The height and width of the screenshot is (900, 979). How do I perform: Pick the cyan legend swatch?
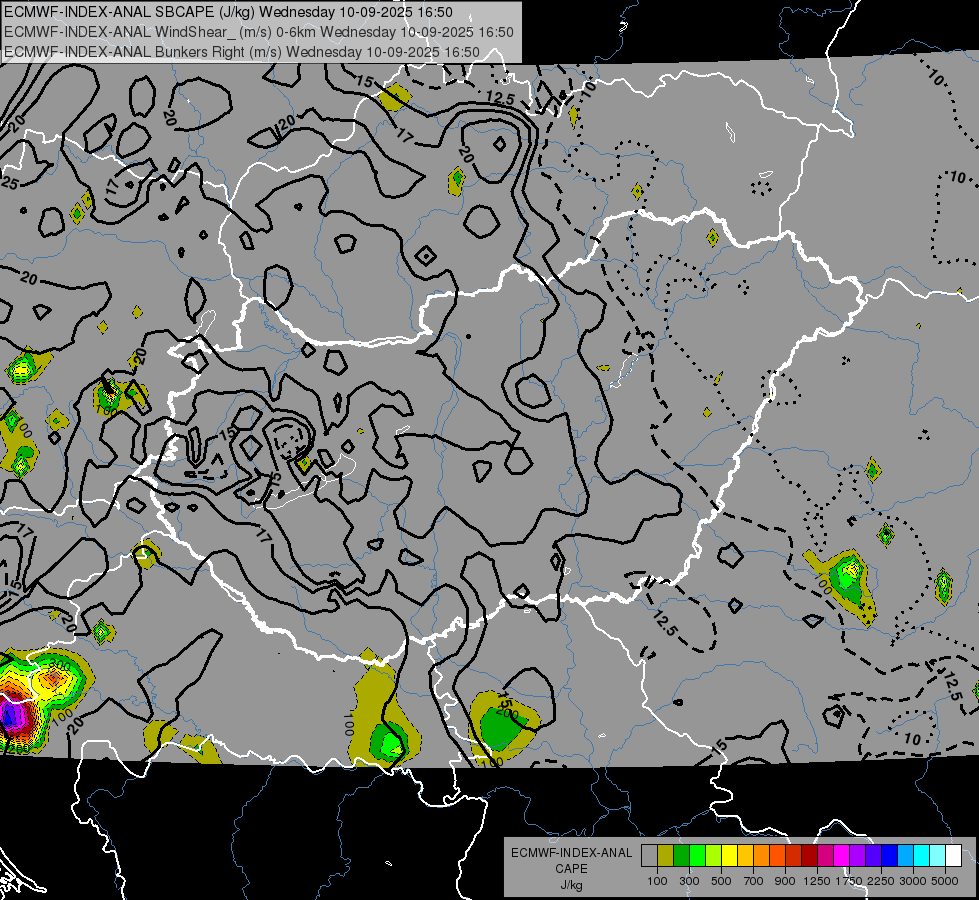[922, 856]
